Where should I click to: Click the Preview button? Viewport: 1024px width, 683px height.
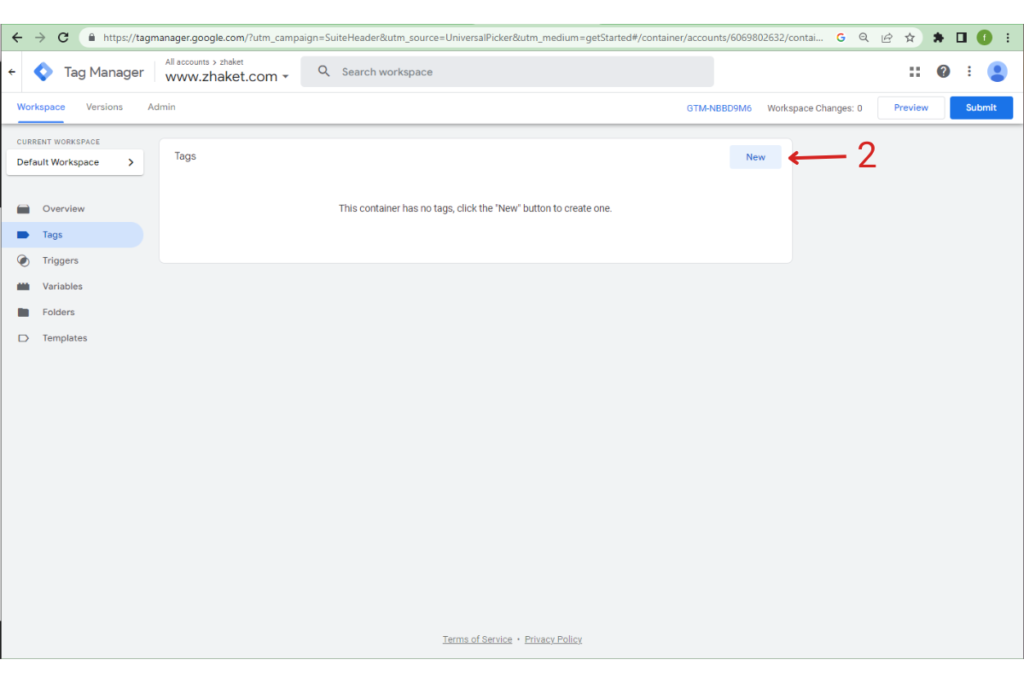[910, 108]
